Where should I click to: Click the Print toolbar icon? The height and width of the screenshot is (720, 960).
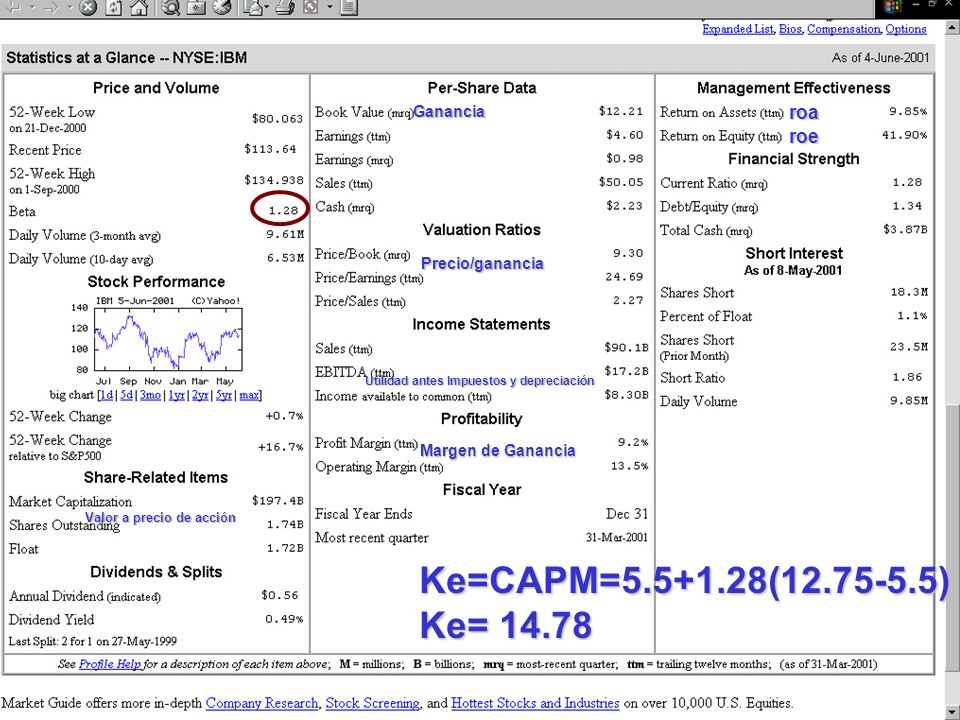click(285, 7)
